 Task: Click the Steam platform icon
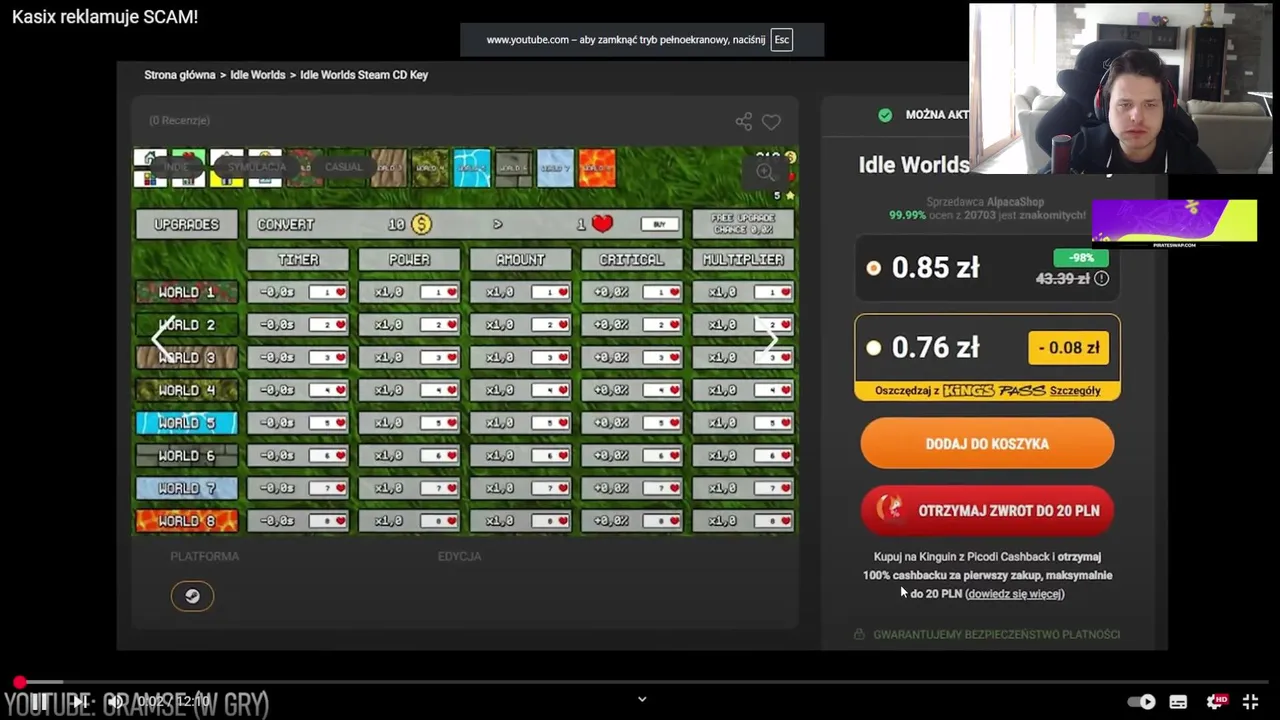coord(192,596)
